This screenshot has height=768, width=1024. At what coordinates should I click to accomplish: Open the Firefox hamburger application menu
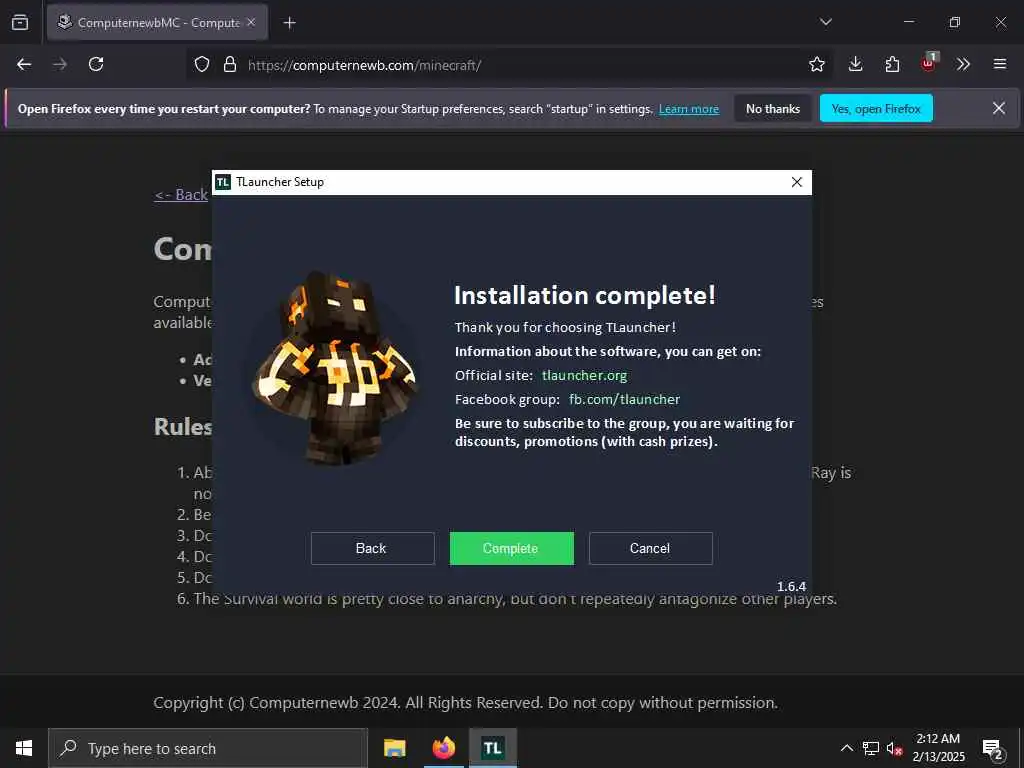1000,64
